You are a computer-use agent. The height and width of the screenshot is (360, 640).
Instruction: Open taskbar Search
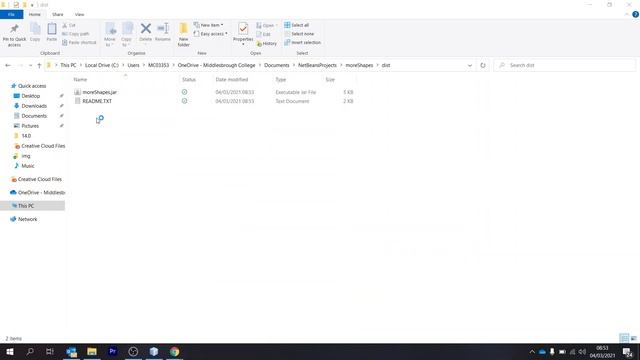30,351
